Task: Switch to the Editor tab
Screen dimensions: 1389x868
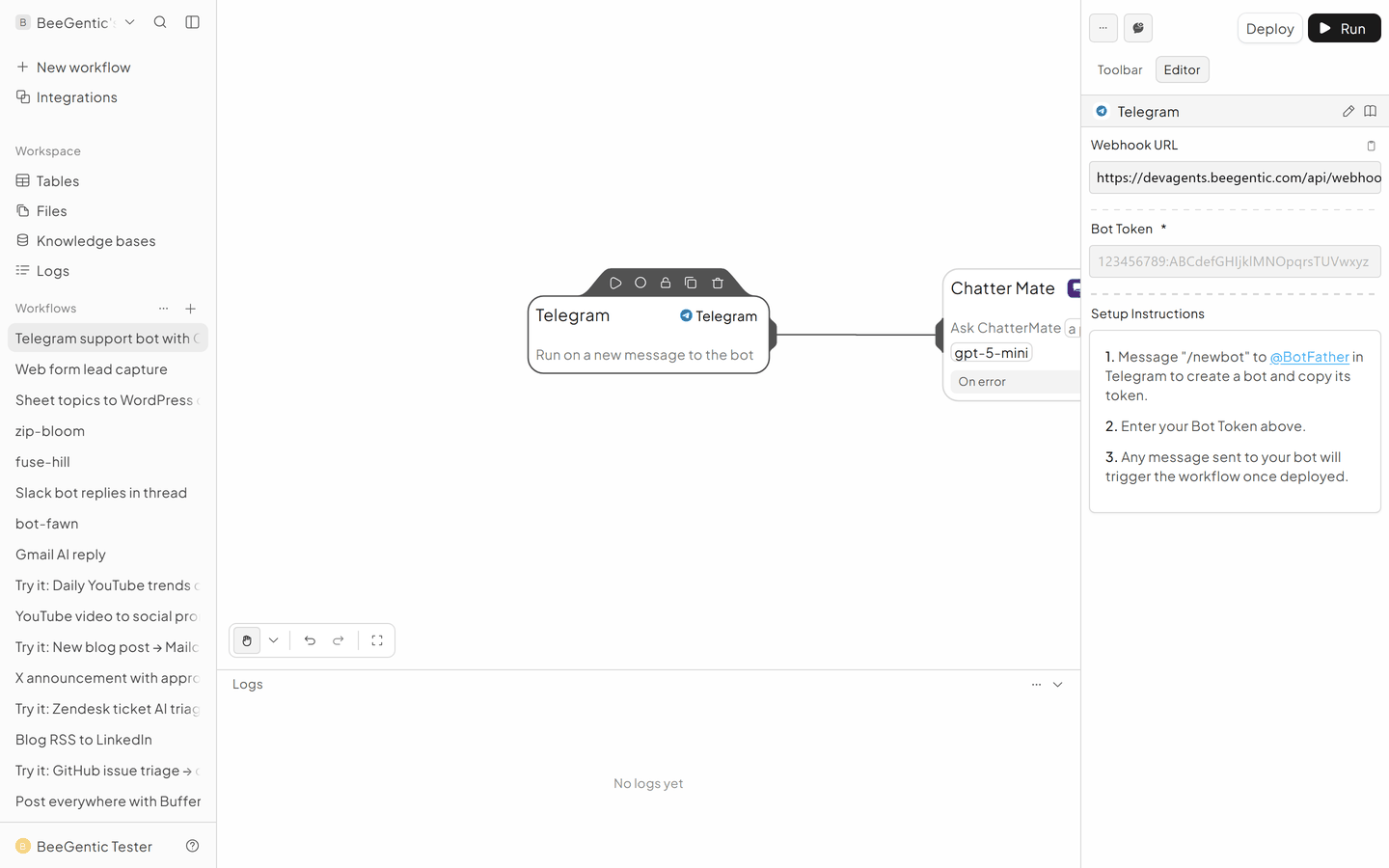Action: click(x=1182, y=69)
